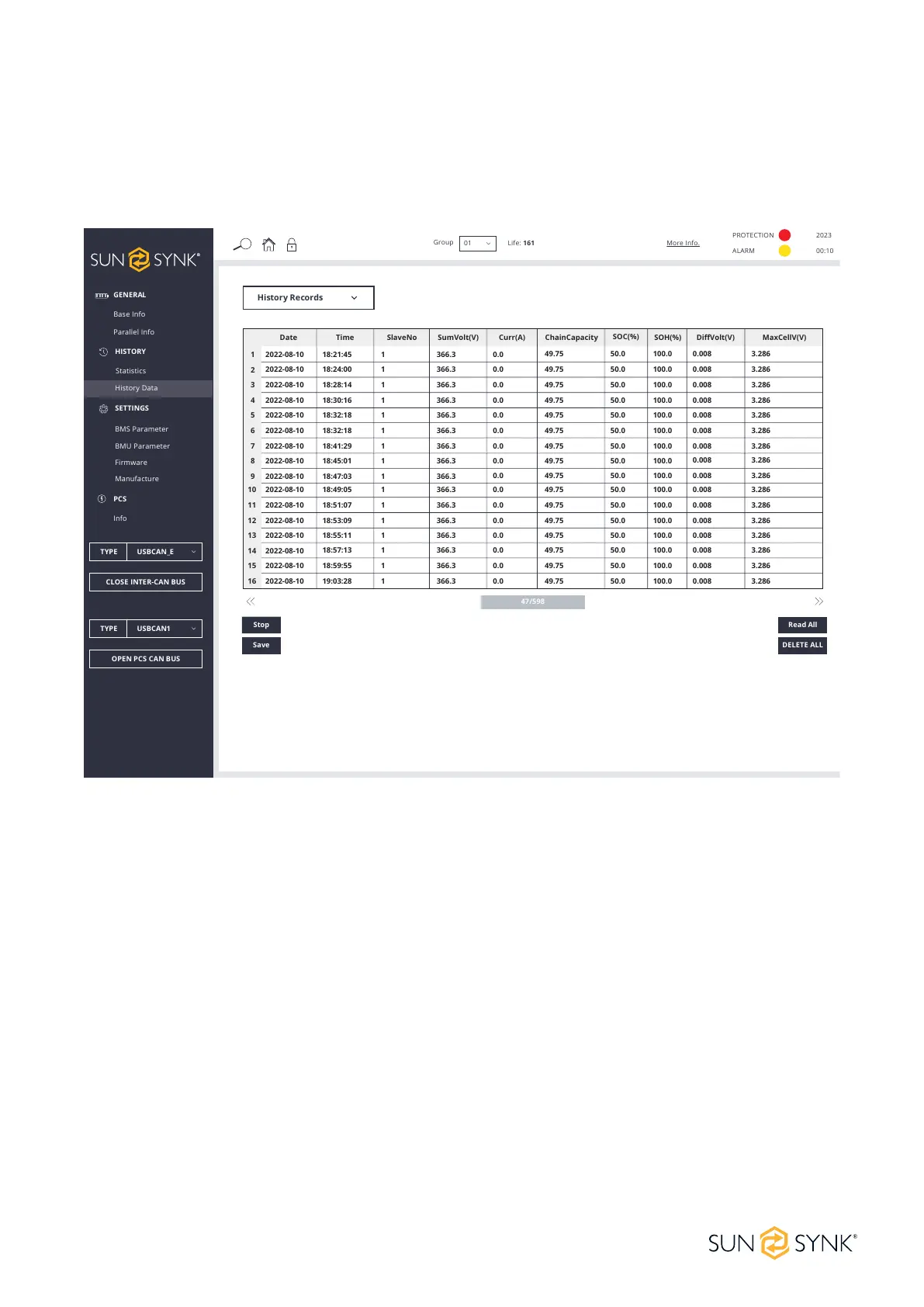Click the yellow ALARM indicator
Screen dimensions: 924x1307
pos(784,251)
